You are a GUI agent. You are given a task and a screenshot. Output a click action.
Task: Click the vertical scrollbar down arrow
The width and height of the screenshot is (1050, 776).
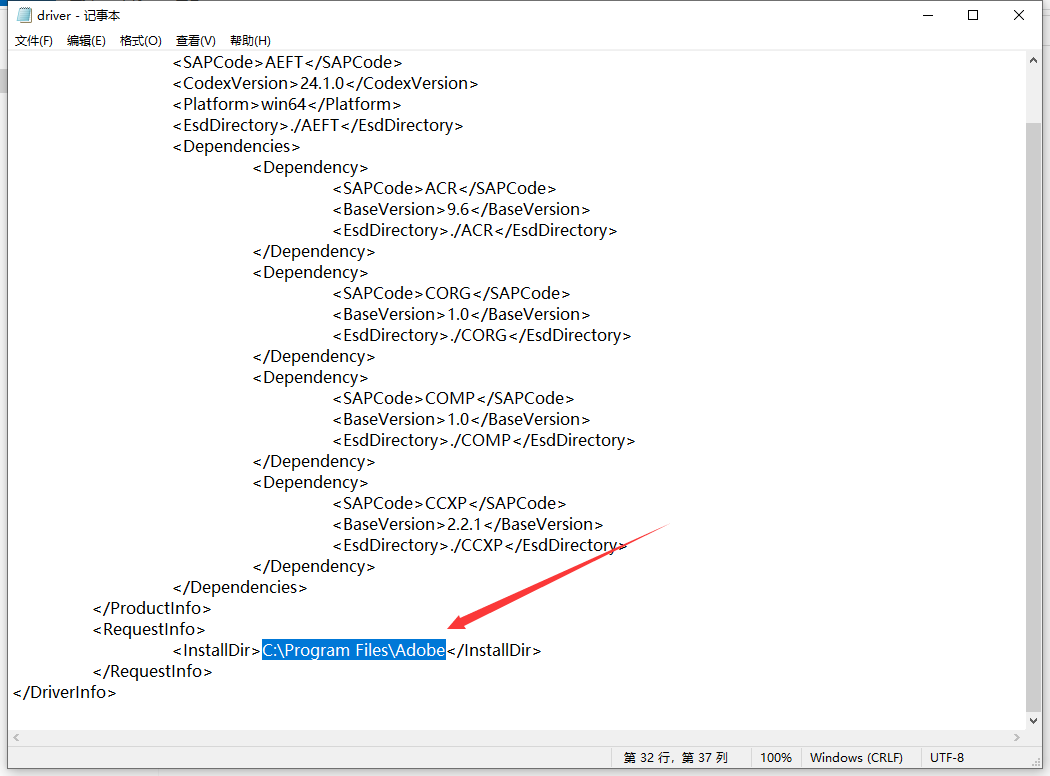[1034, 720]
